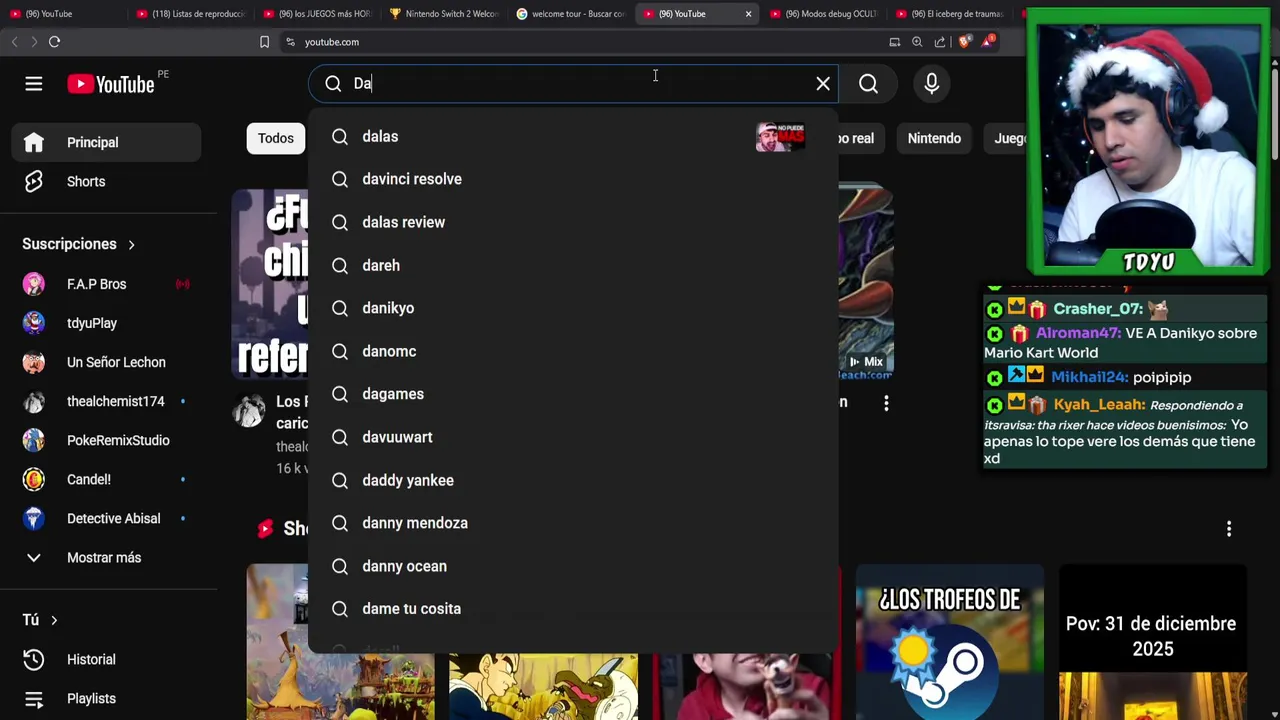Select the 'davuuwart' suggestion
This screenshot has height=720, width=1280.
click(x=573, y=437)
